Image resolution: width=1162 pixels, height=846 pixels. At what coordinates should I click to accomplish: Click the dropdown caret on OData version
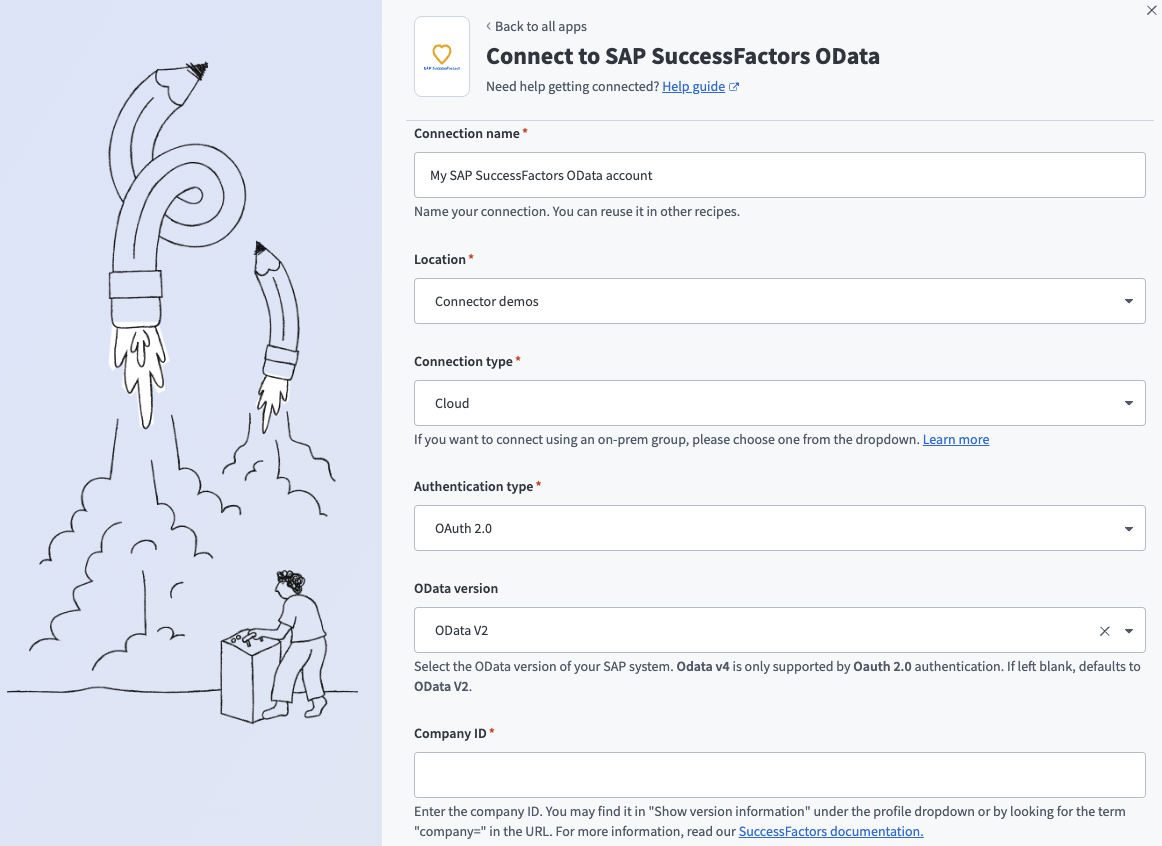tap(1130, 630)
